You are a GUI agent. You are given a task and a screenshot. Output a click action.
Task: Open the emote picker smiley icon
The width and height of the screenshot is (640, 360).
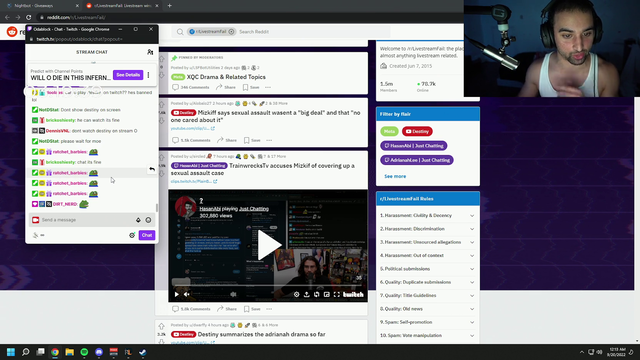(x=148, y=220)
